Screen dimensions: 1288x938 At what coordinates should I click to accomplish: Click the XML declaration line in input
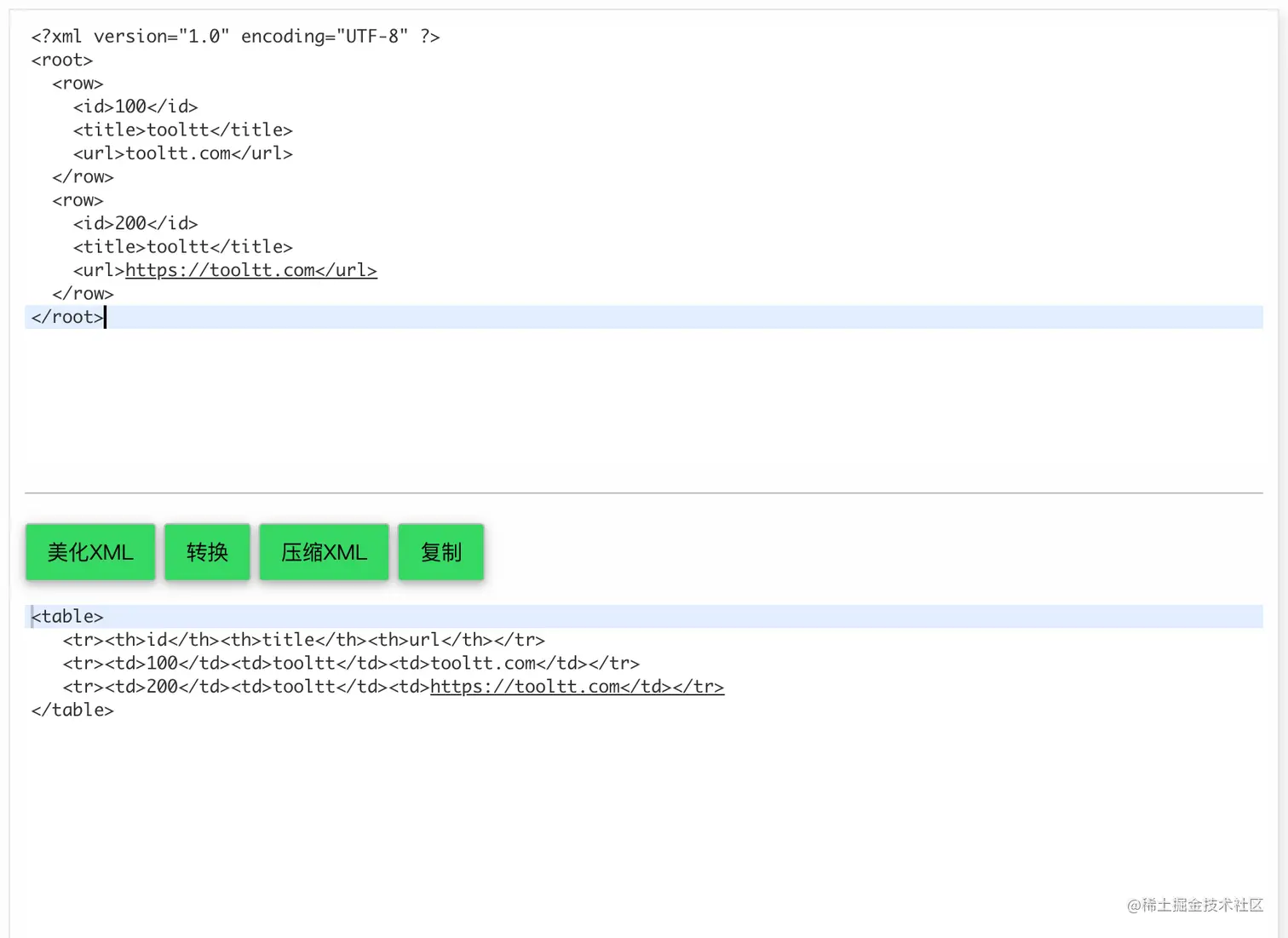click(x=235, y=37)
